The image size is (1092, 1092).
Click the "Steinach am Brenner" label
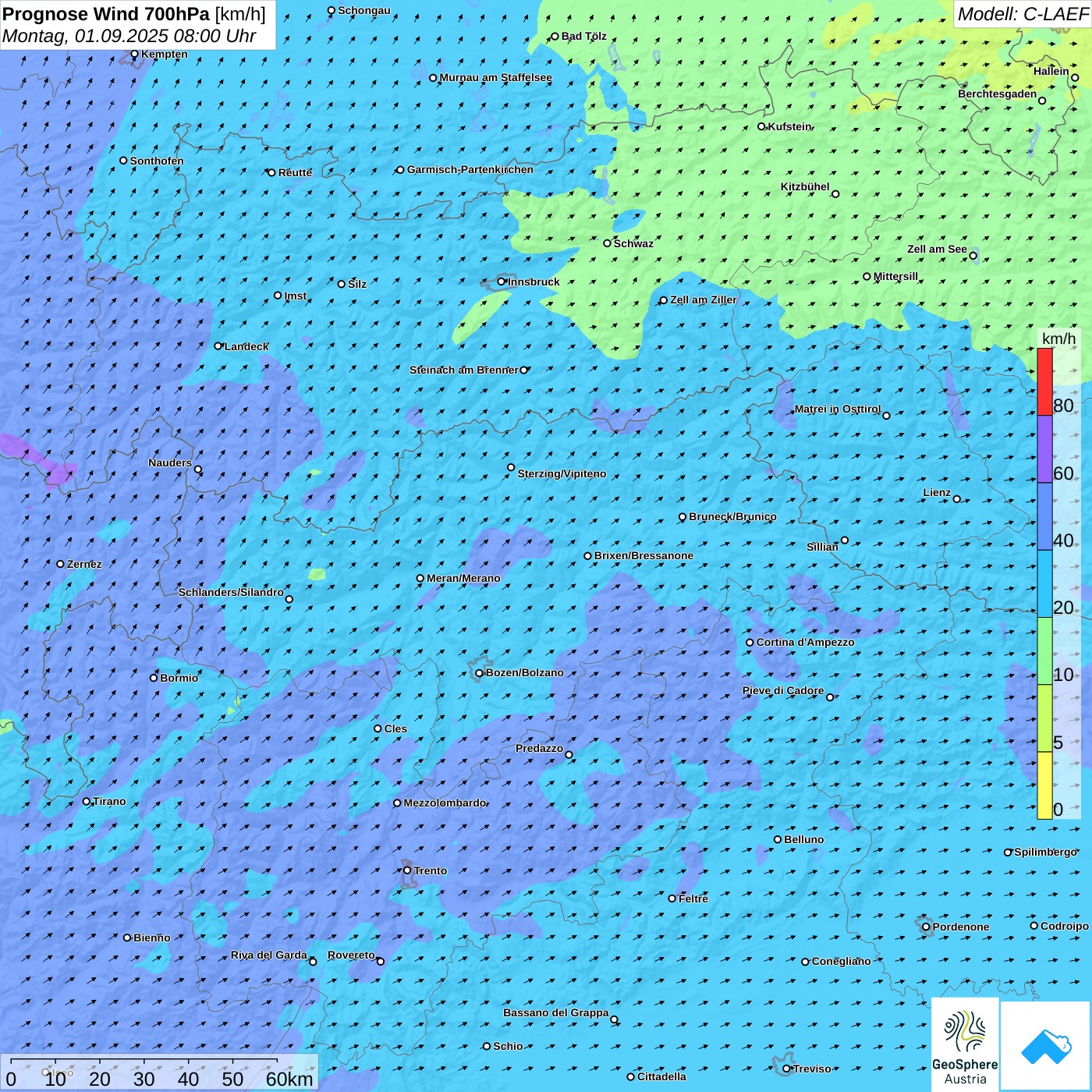tap(464, 370)
